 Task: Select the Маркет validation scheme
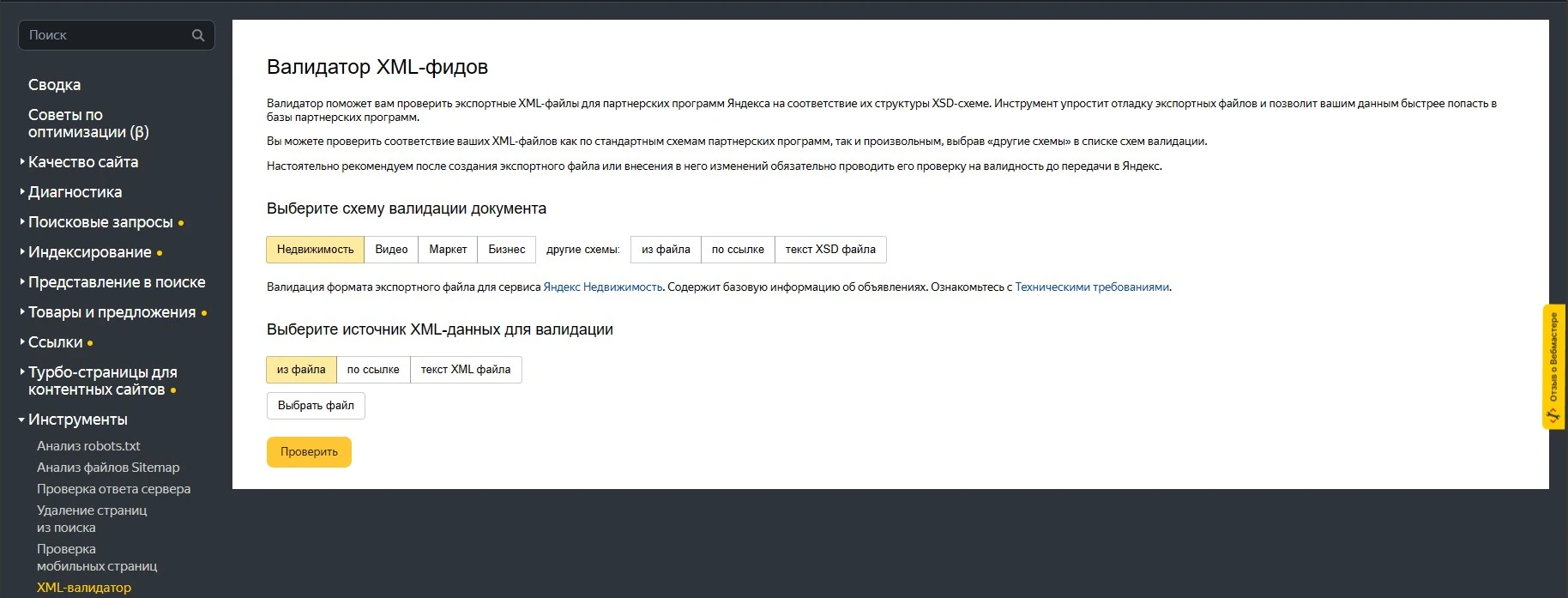pyautogui.click(x=448, y=250)
